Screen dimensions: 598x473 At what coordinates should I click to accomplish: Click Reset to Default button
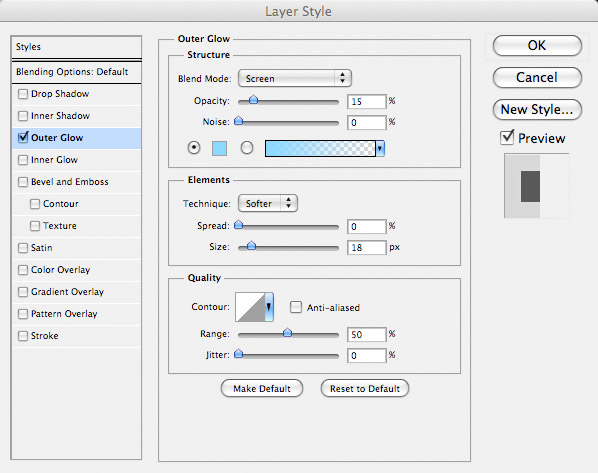(365, 389)
